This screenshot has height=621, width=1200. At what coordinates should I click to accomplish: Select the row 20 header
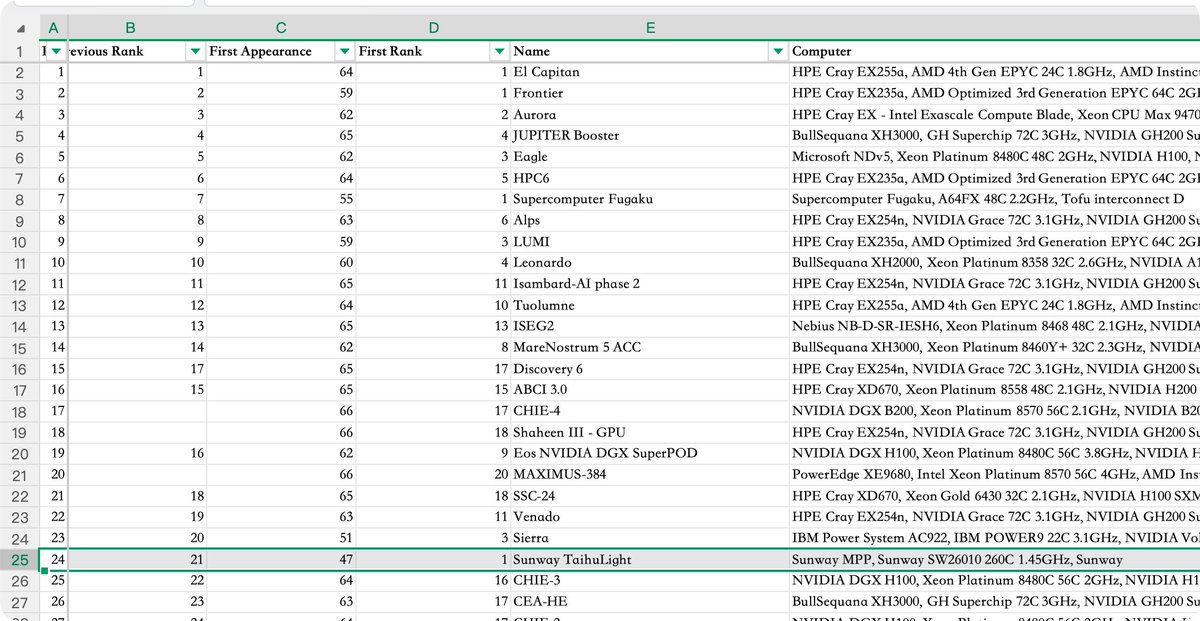(20, 453)
